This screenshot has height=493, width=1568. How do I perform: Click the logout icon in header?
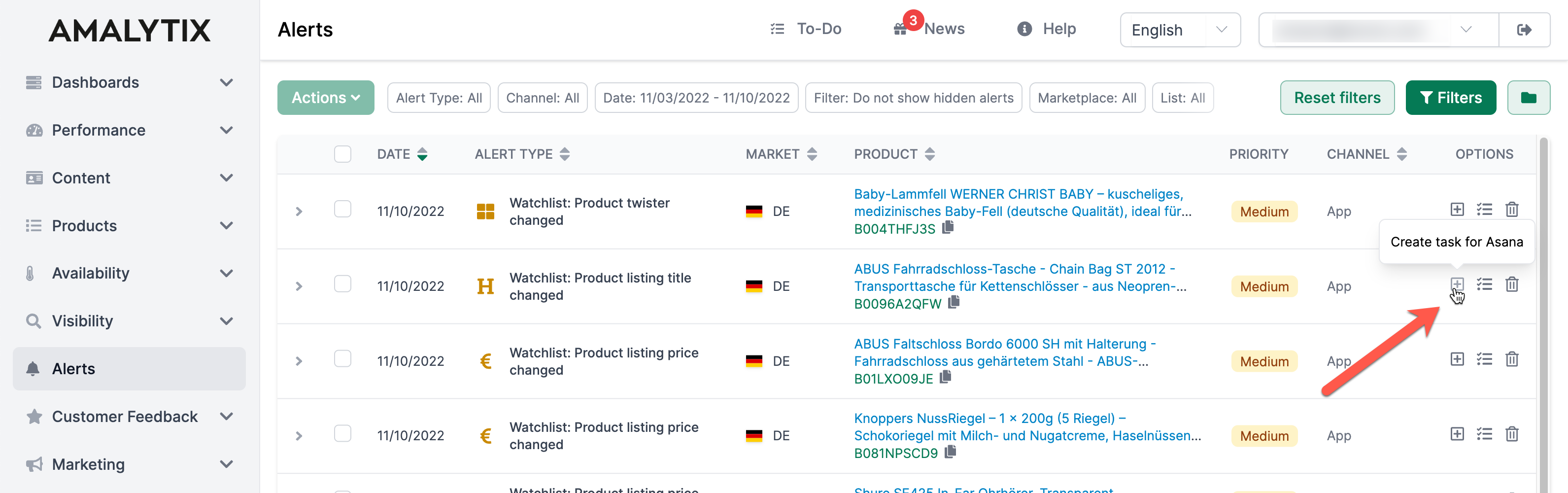[1524, 30]
